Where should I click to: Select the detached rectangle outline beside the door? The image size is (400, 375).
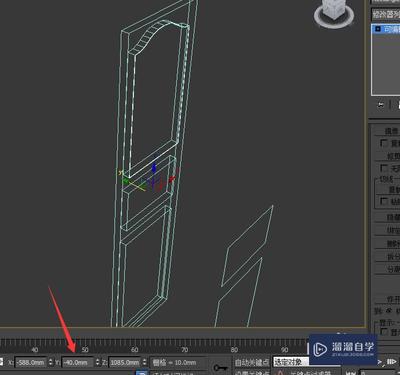coord(247,246)
